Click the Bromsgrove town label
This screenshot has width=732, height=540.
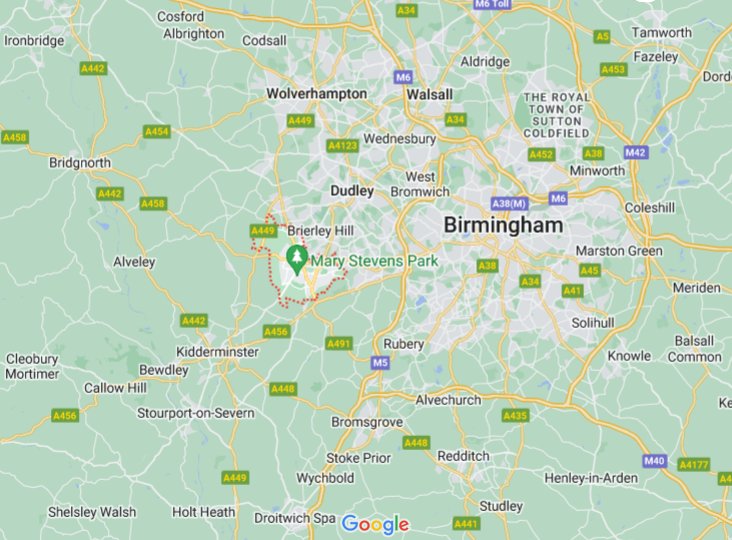[367, 422]
